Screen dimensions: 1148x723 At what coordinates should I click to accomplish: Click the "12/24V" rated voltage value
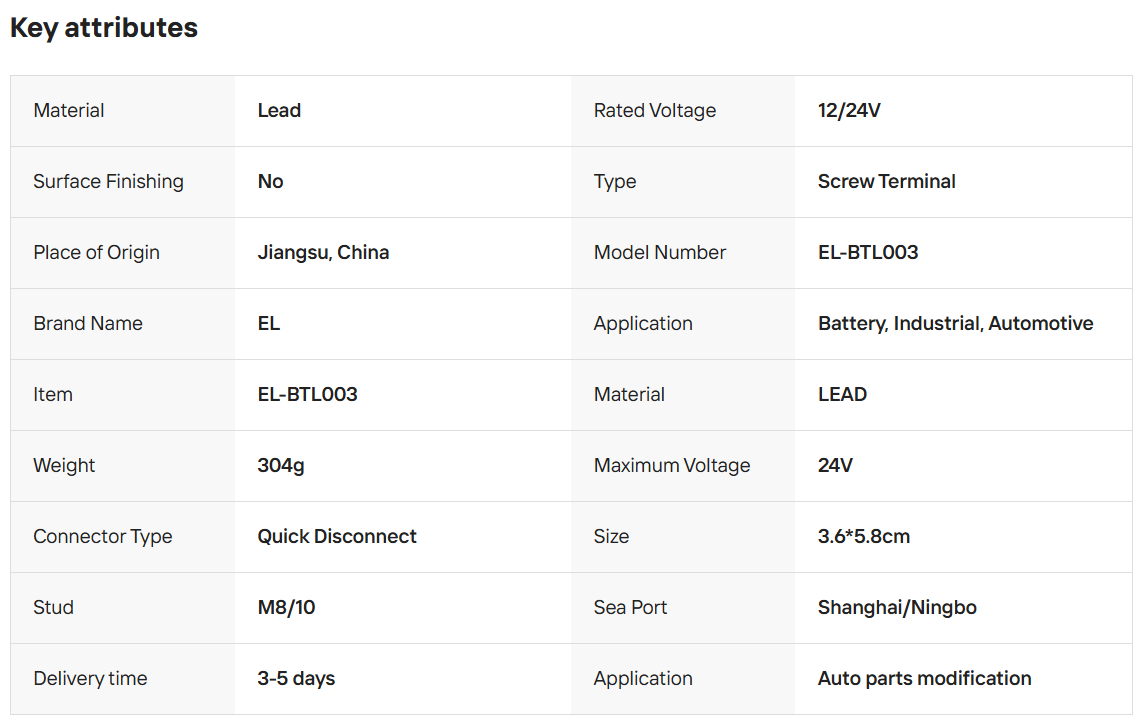tap(849, 111)
